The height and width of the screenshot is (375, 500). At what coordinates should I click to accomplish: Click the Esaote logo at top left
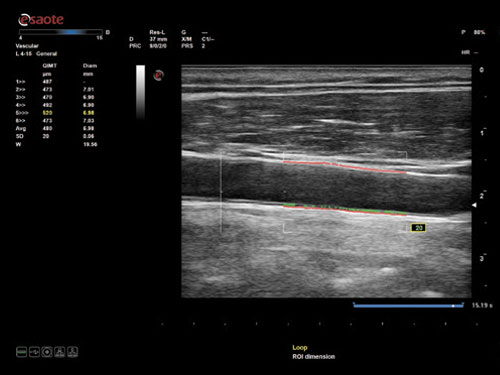coord(41,20)
